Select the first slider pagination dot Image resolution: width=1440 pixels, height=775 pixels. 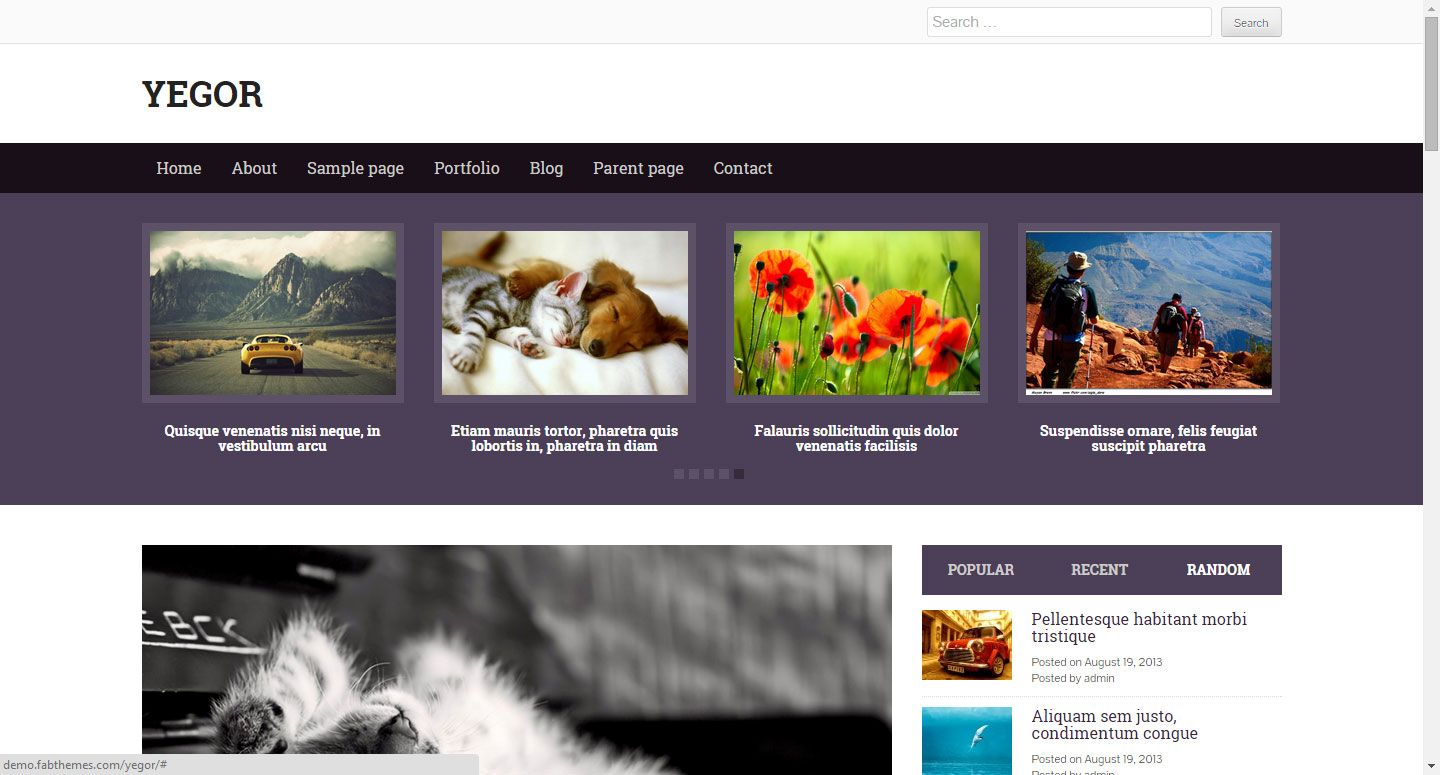679,474
